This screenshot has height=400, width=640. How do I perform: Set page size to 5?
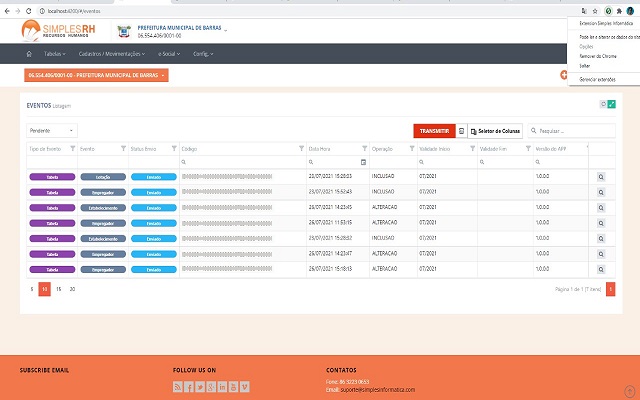(x=32, y=289)
